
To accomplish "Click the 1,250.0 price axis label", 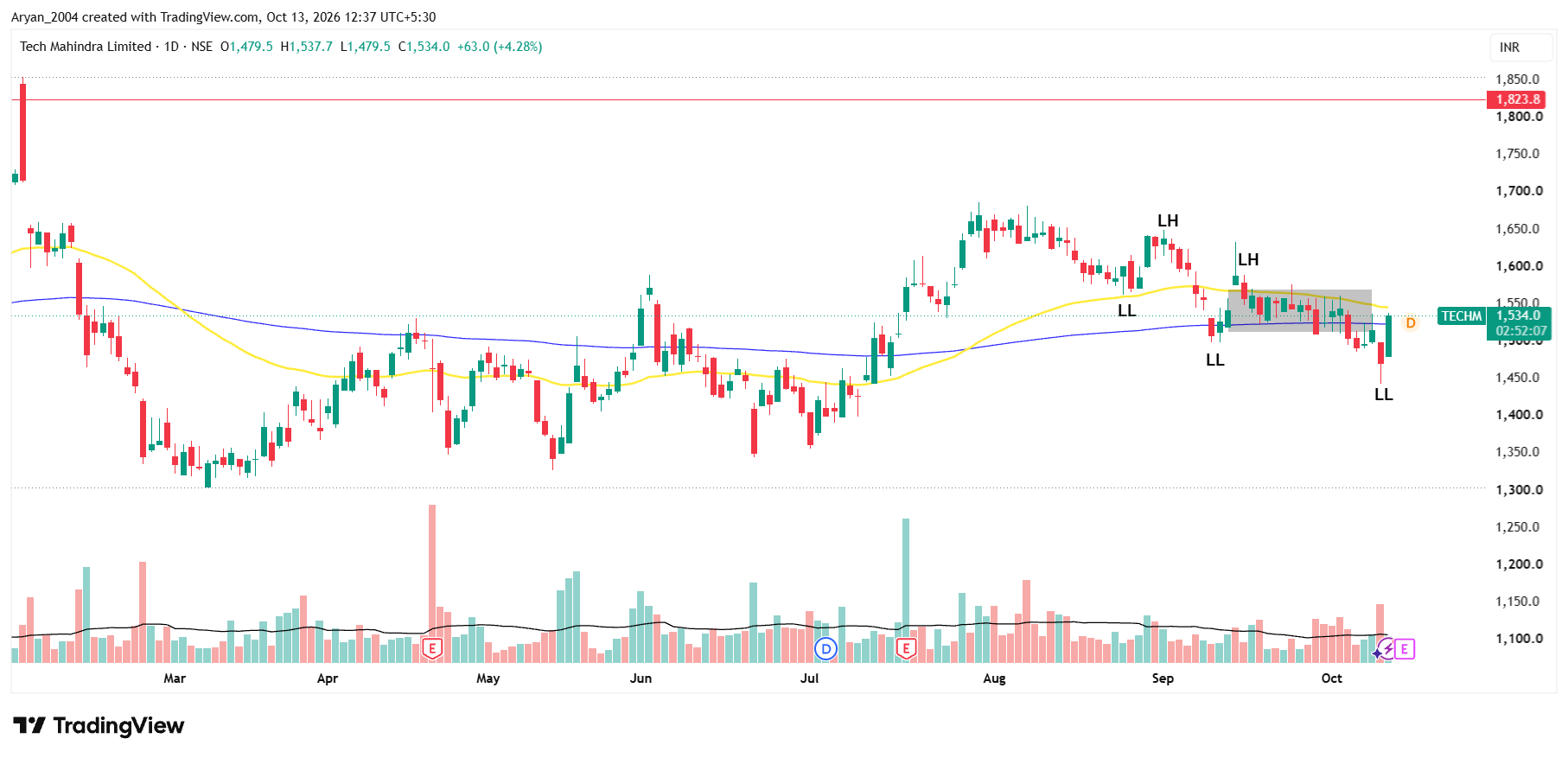I will (1519, 527).
